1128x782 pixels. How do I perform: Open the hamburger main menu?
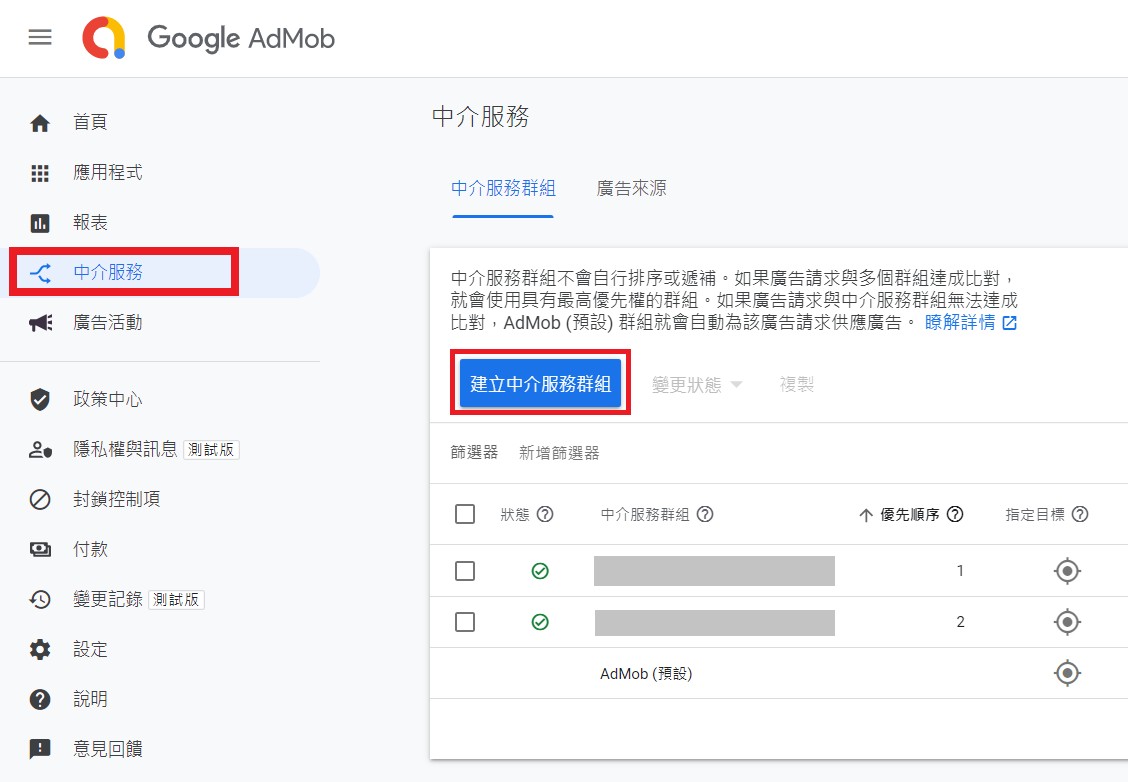click(40, 37)
